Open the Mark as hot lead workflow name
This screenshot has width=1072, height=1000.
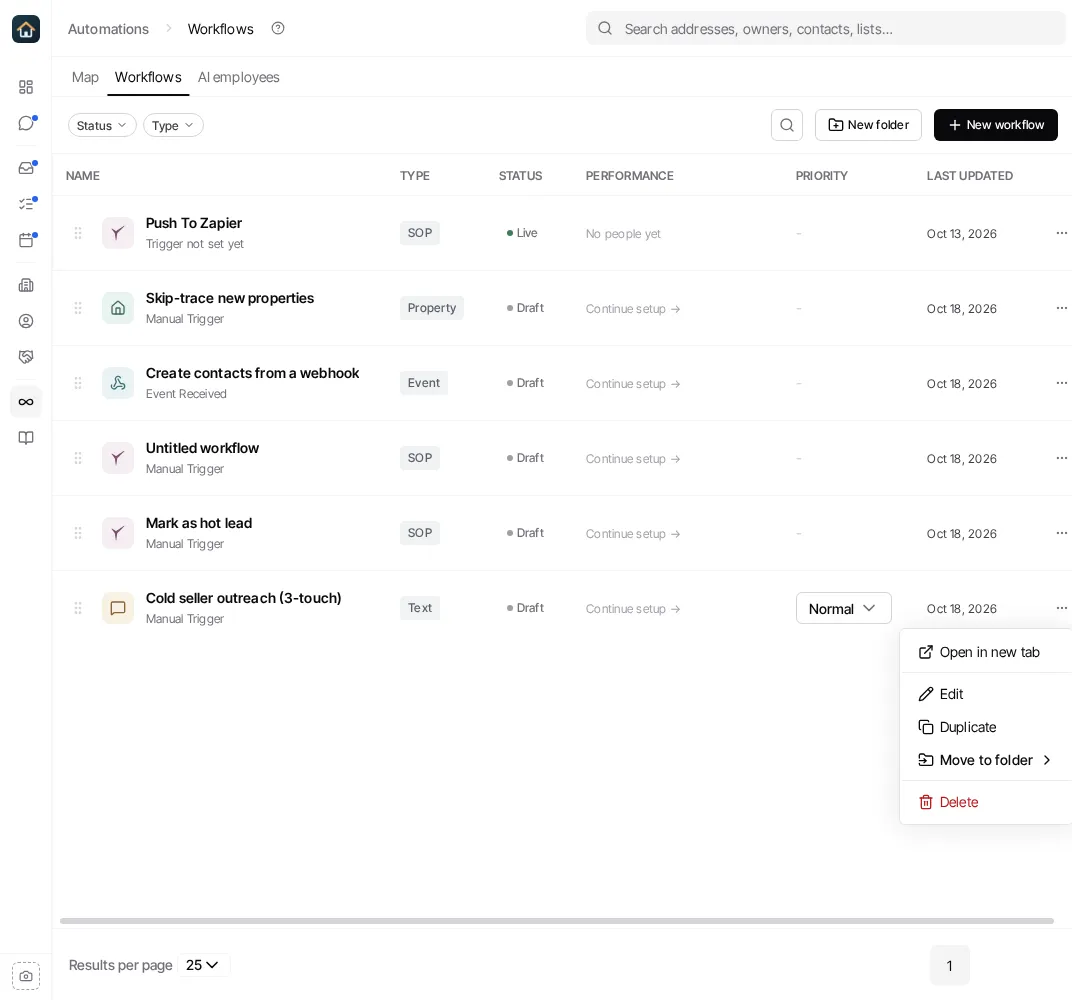pos(199,523)
